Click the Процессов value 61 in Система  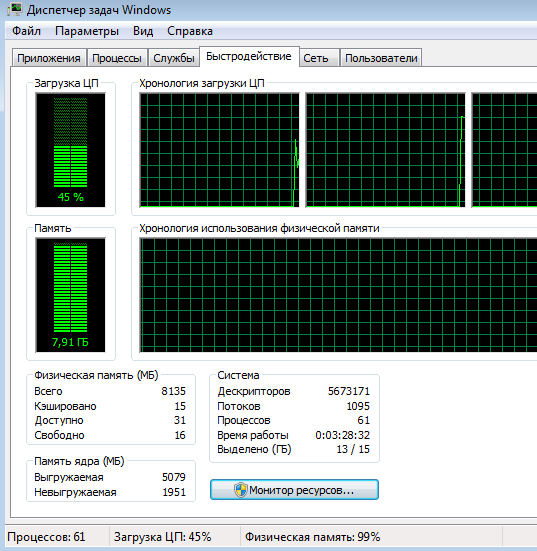click(x=363, y=420)
